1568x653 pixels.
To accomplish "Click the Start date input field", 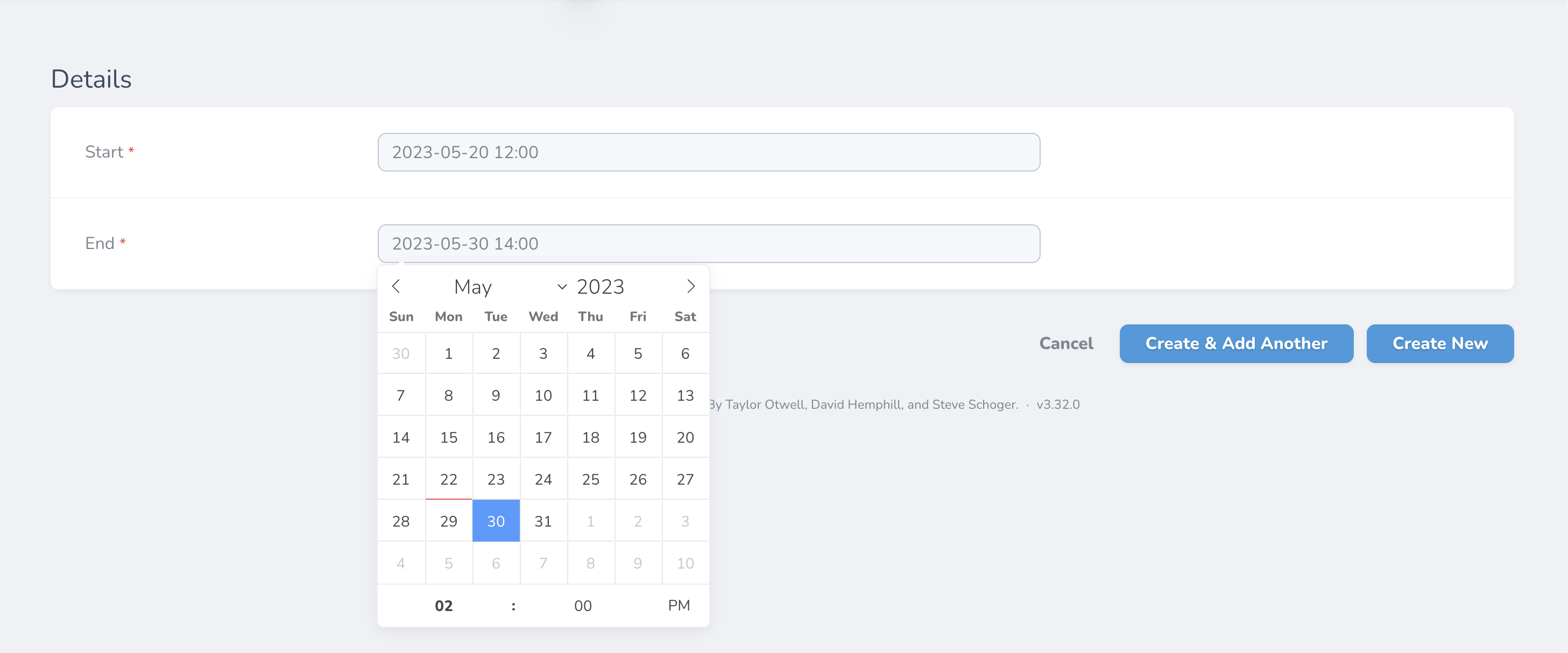I will 709,152.
